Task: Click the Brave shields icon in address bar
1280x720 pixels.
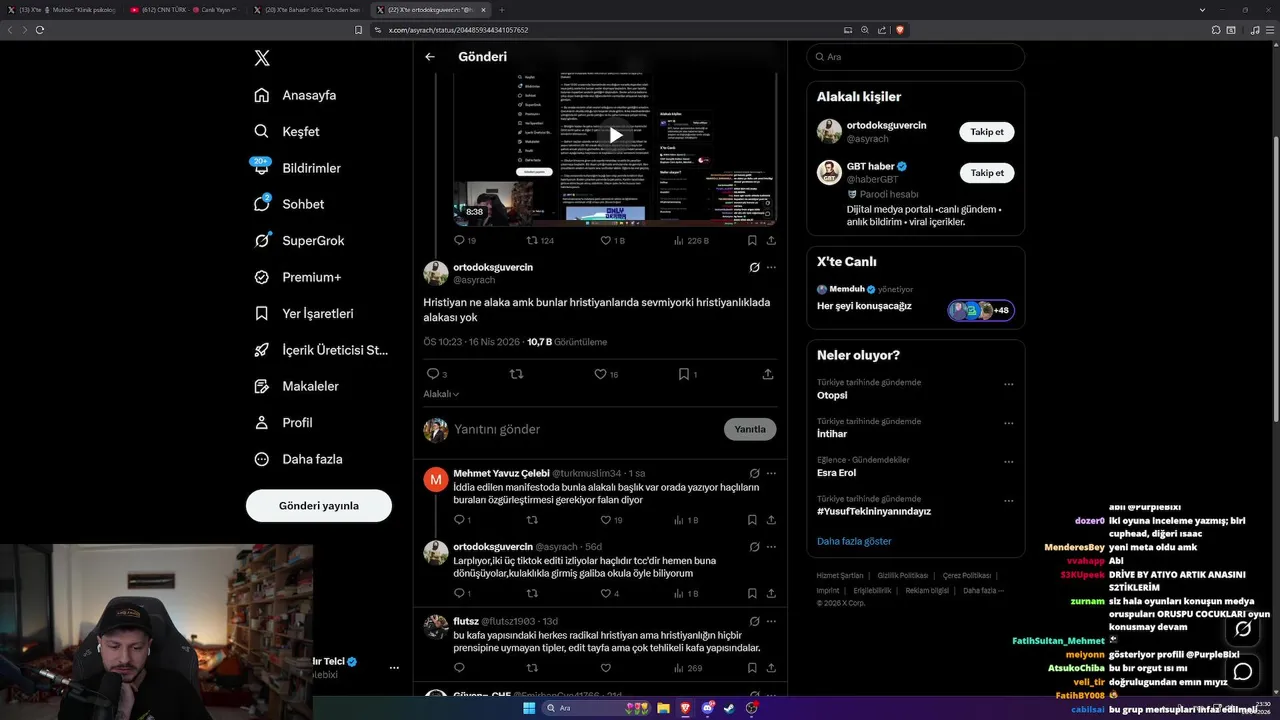Action: pos(900,30)
